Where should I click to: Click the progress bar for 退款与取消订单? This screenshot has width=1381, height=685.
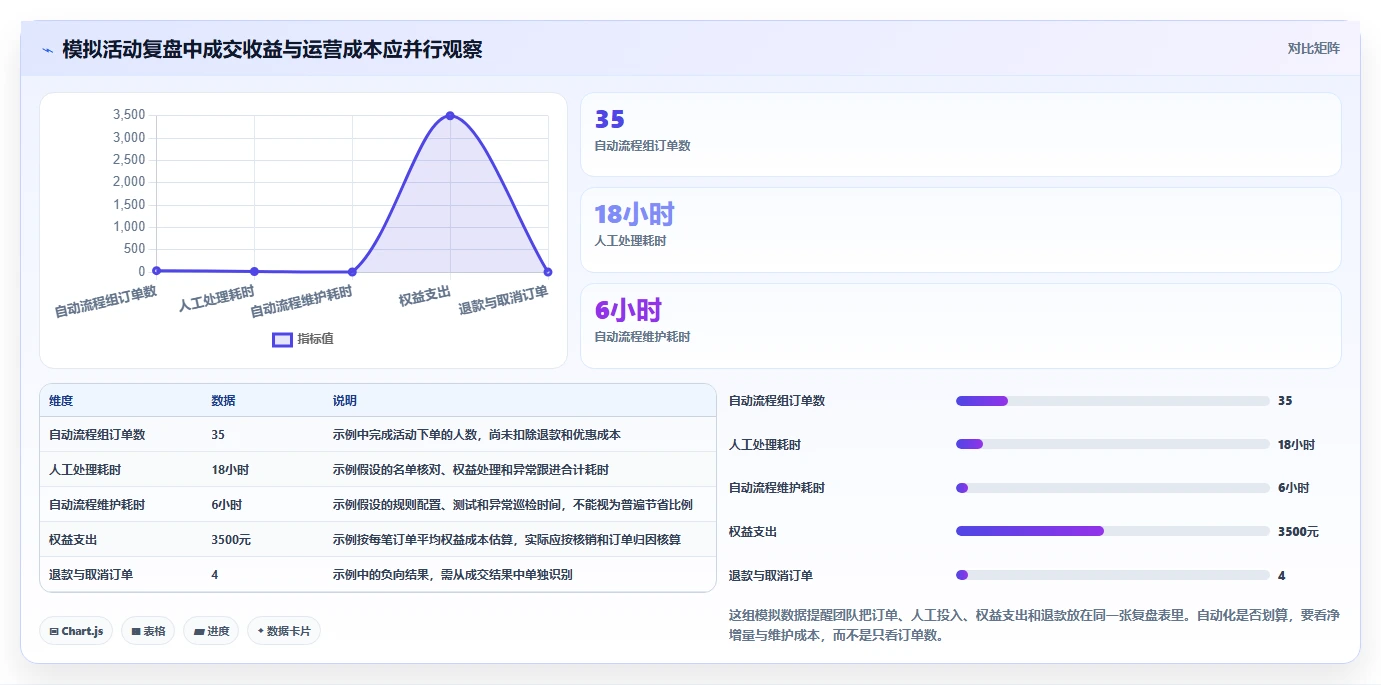(x=1113, y=575)
